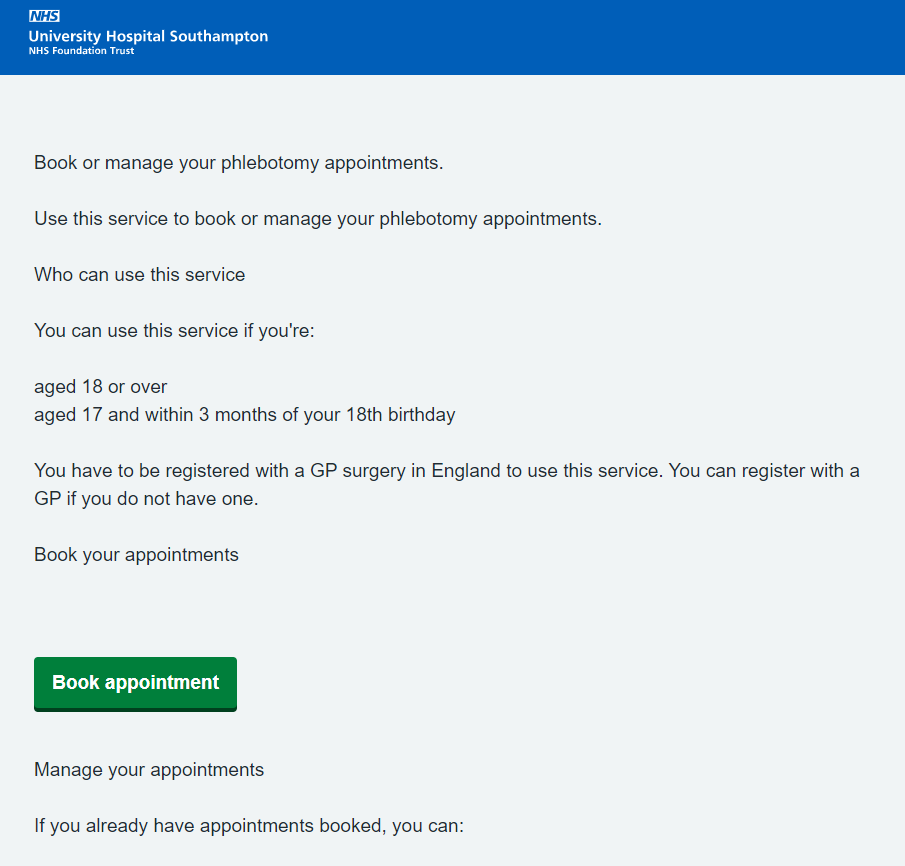Click the 'You have to be registered' sentence start
The width and height of the screenshot is (905, 866).
(110, 470)
